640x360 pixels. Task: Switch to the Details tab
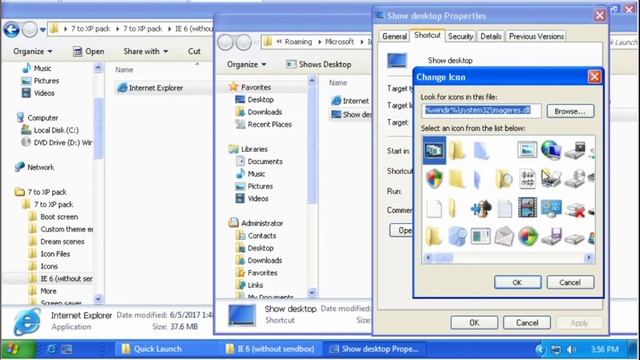(491, 36)
